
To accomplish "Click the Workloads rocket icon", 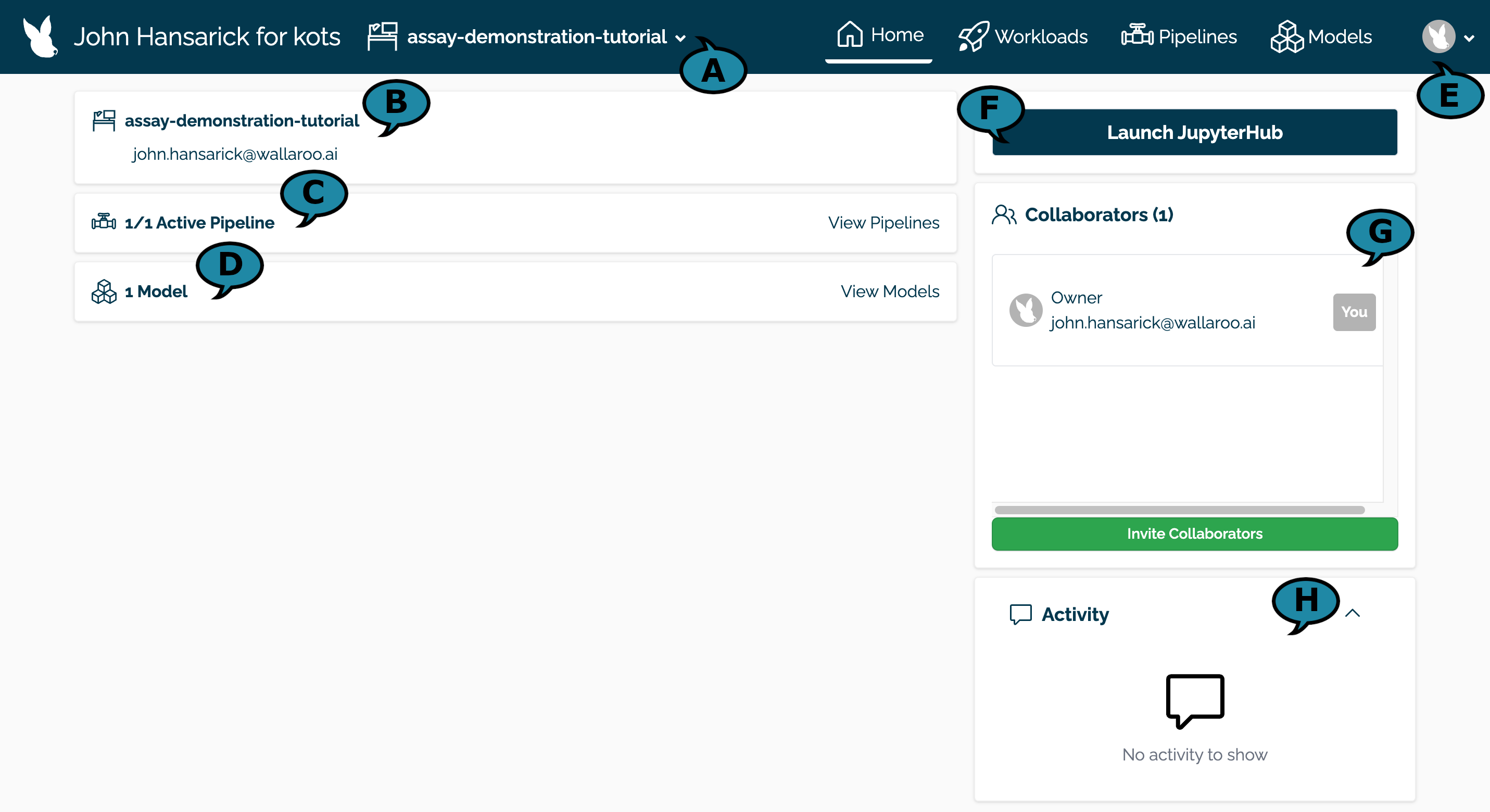I will pos(974,36).
